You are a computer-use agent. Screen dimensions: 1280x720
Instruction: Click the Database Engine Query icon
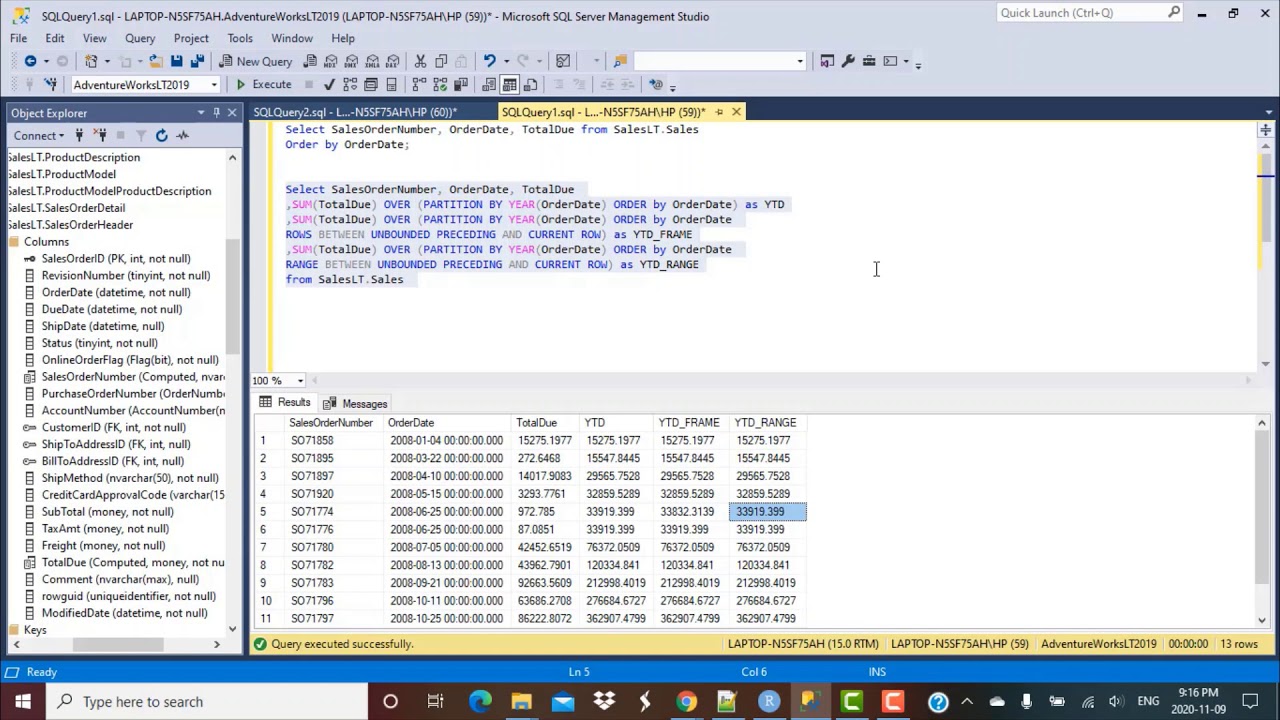[x=310, y=61]
